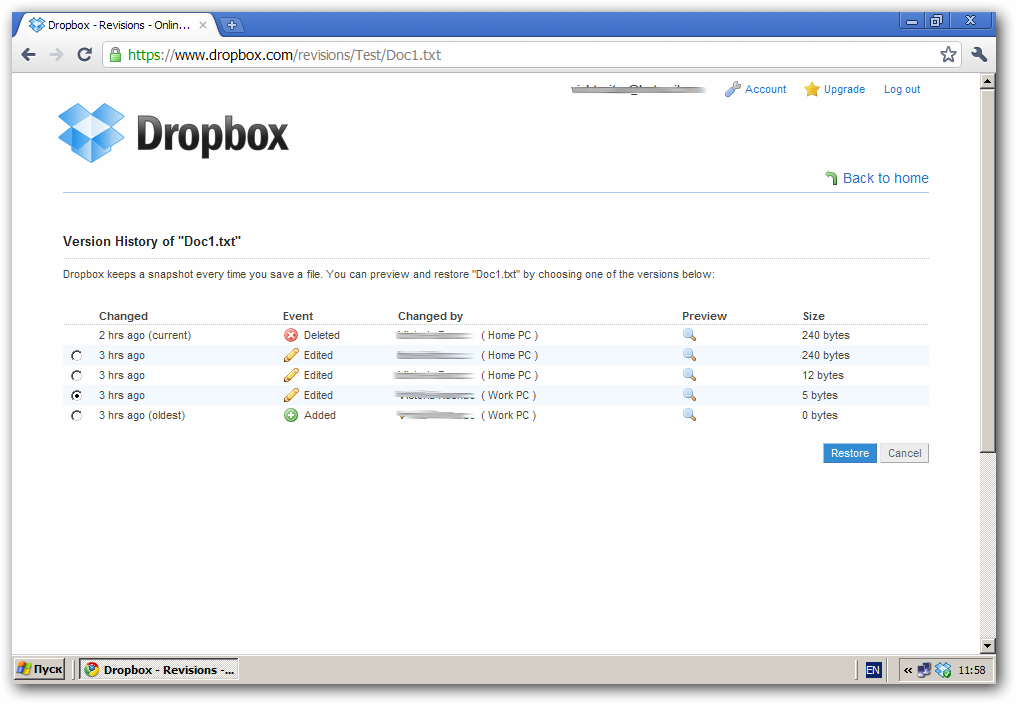This screenshot has width=1016, height=704.
Task: Click the browser forward arrow
Action: pyautogui.click(x=56, y=55)
